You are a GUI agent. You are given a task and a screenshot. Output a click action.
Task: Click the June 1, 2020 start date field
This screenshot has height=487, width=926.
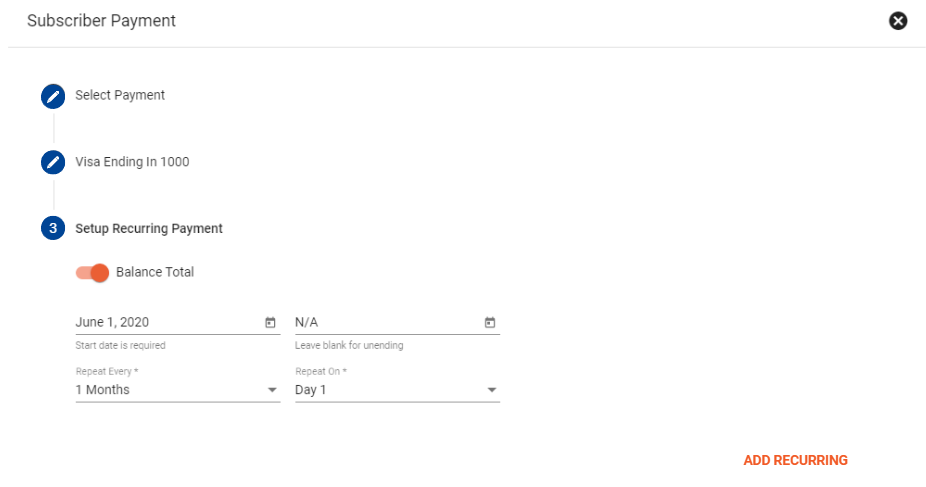click(178, 322)
